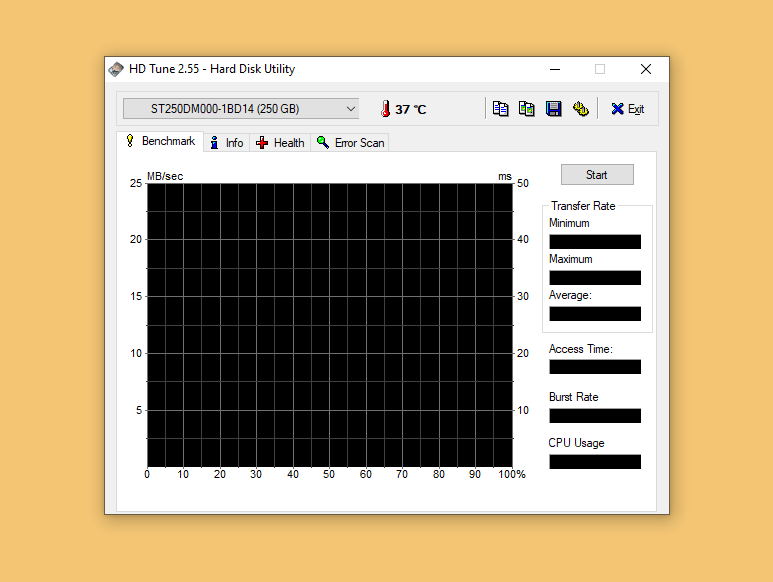The height and width of the screenshot is (582, 773).
Task: Click the Maximum transfer rate field
Action: point(595,277)
